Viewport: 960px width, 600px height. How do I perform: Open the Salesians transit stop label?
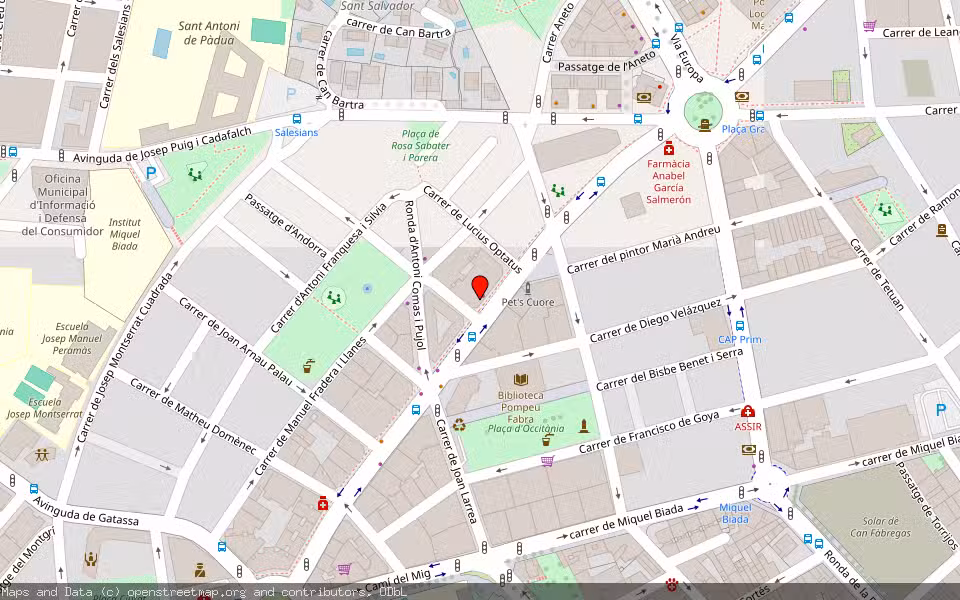point(296,132)
